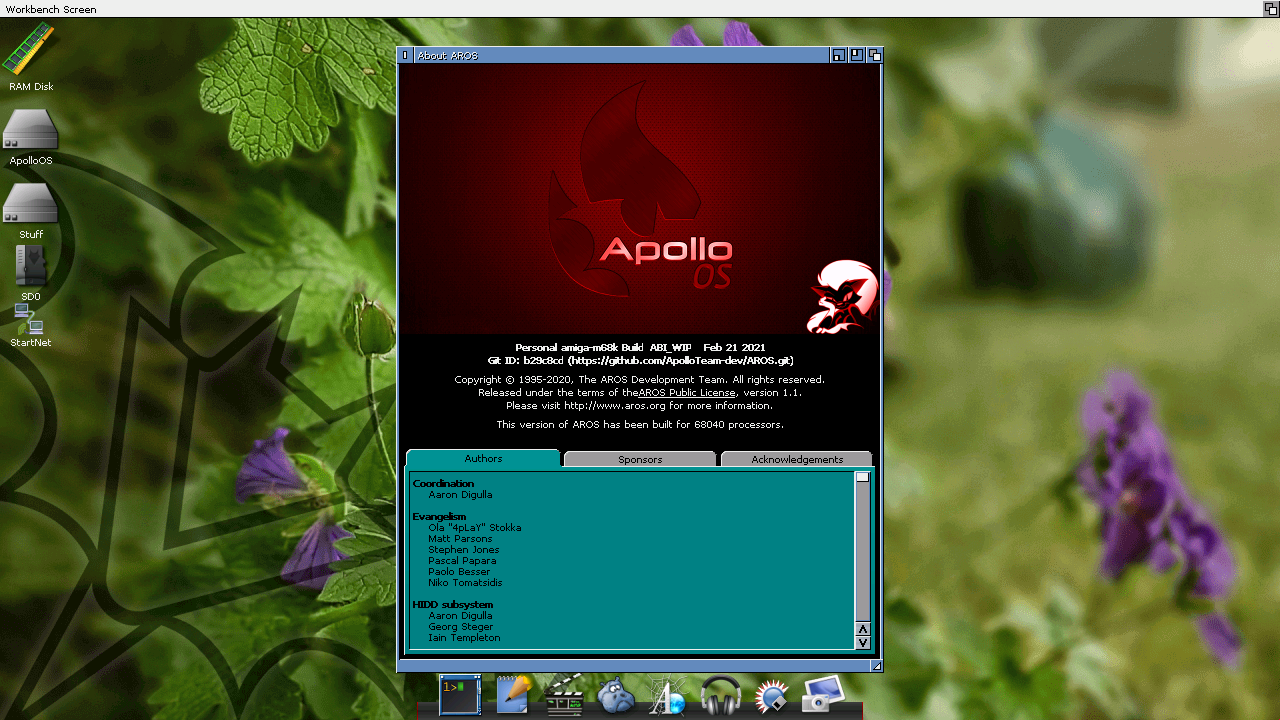Open the RAM Disk desktop icon
Image resolution: width=1280 pixels, height=720 pixels.
coord(30,50)
